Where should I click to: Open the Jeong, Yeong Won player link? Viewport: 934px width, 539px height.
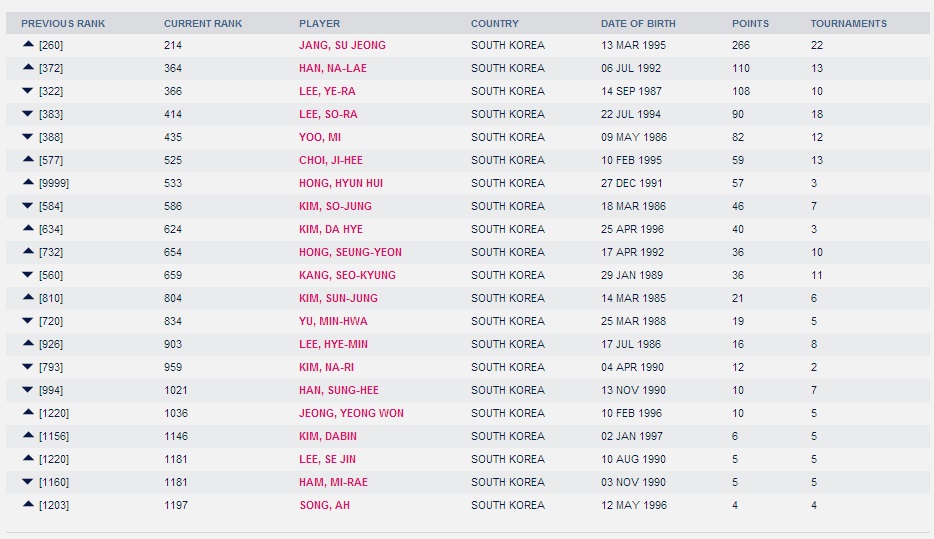[x=351, y=413]
